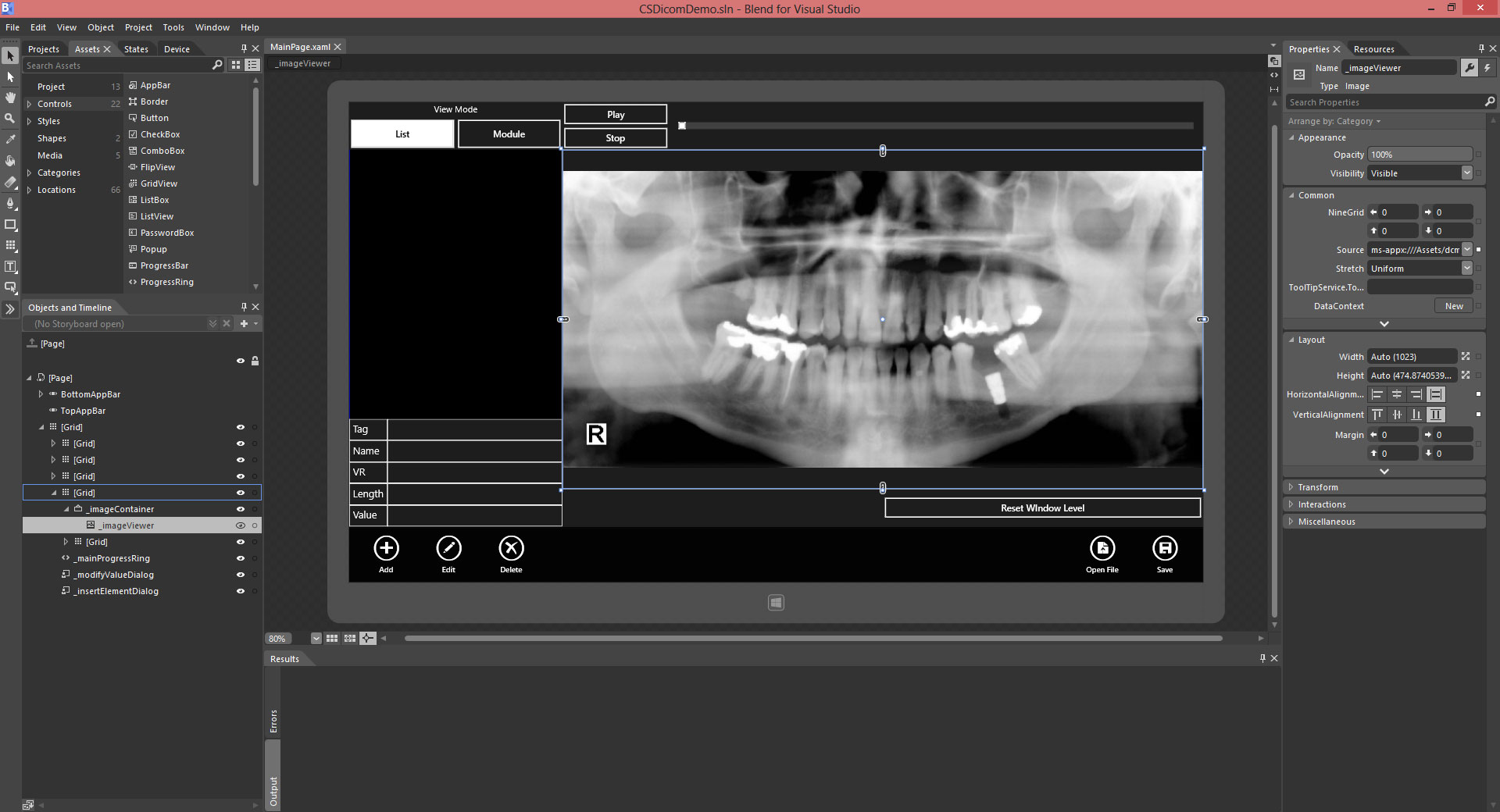Expand the Controls asset category

30,104
